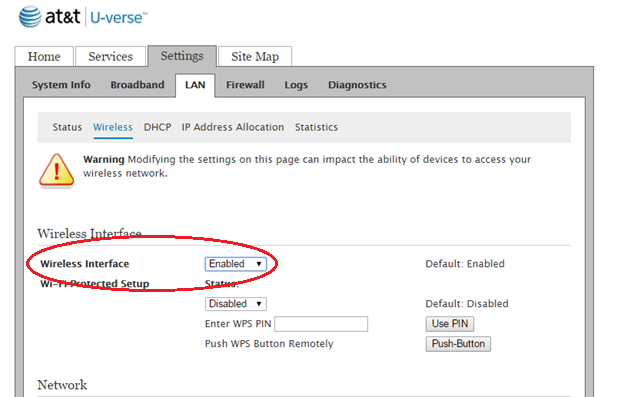Screen dimensions: 624x397
Task: Click the AT&T globe logo
Action: coord(30,17)
